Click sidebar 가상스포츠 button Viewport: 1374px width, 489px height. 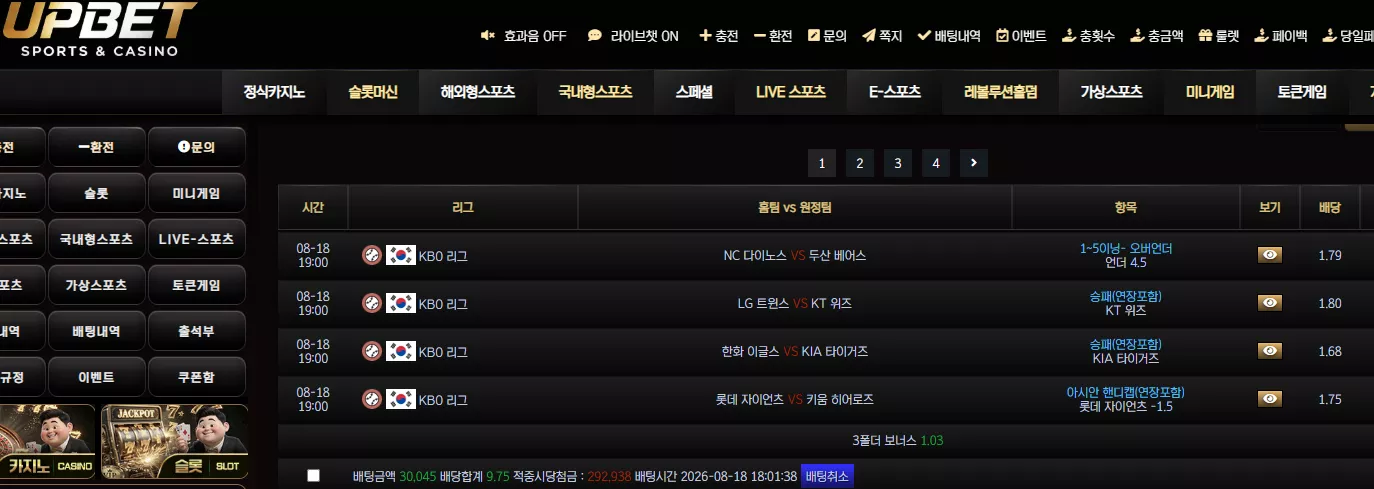pyautogui.click(x=96, y=285)
